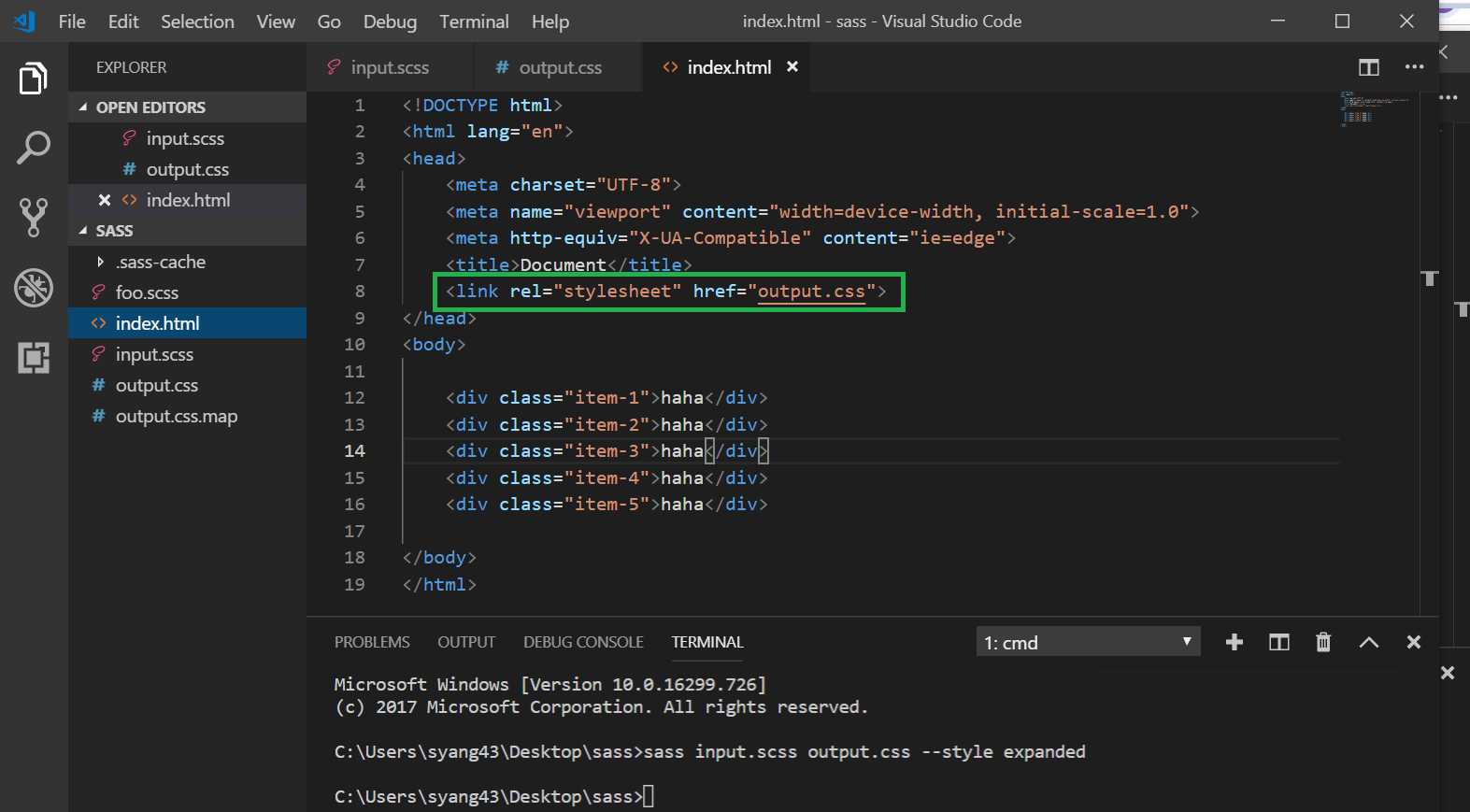Switch to the input.scss editor tab

click(x=391, y=67)
